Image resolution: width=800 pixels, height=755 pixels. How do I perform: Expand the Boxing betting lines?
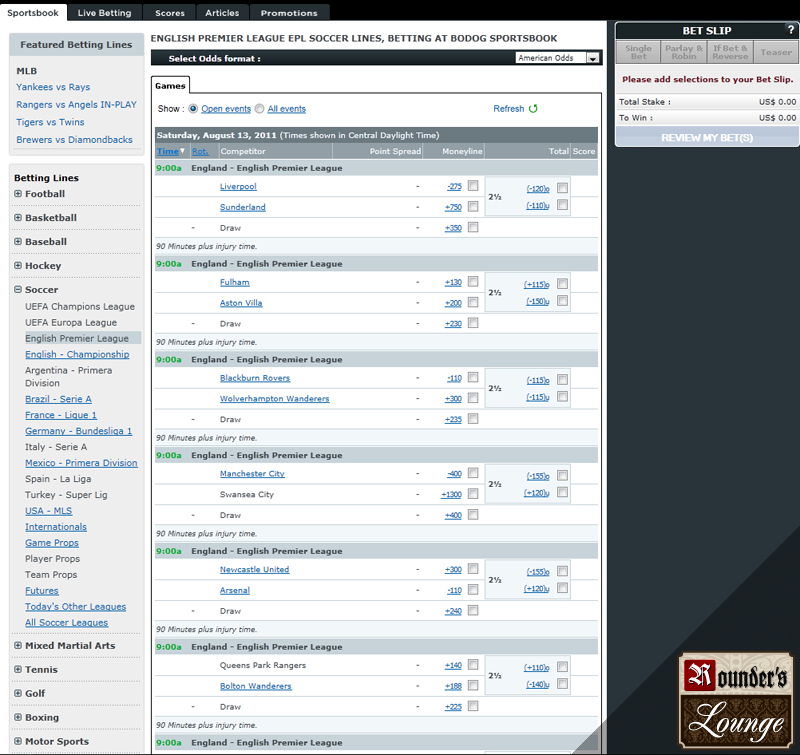[18, 717]
